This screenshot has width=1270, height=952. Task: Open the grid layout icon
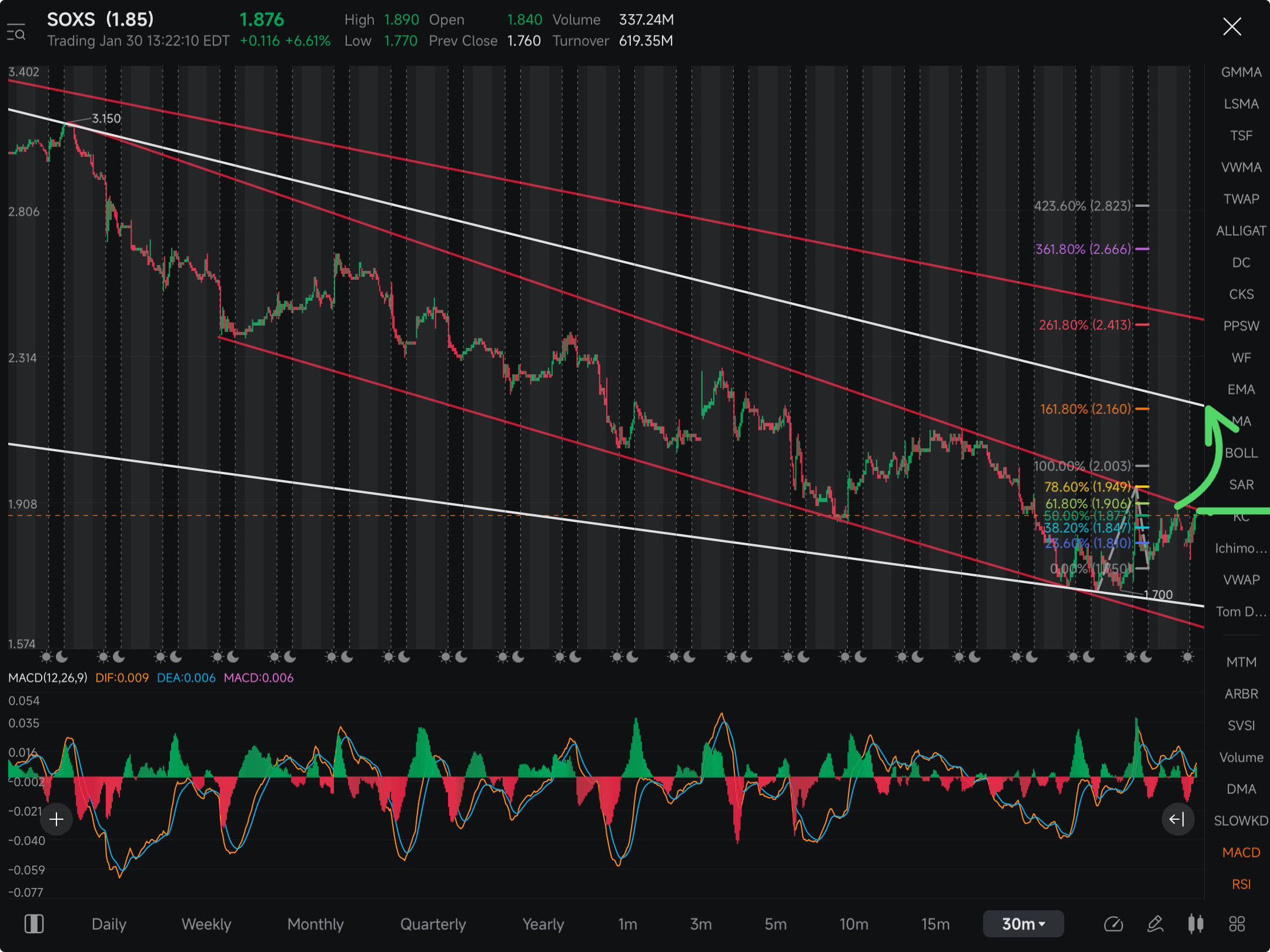1237,924
